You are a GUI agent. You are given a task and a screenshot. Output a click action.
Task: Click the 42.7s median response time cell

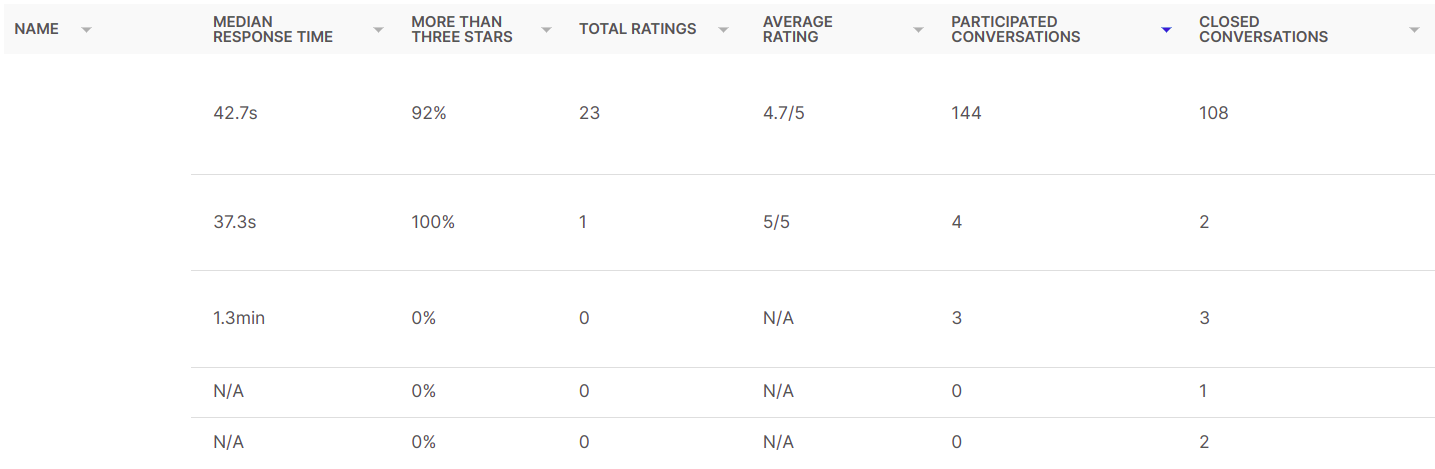(235, 113)
